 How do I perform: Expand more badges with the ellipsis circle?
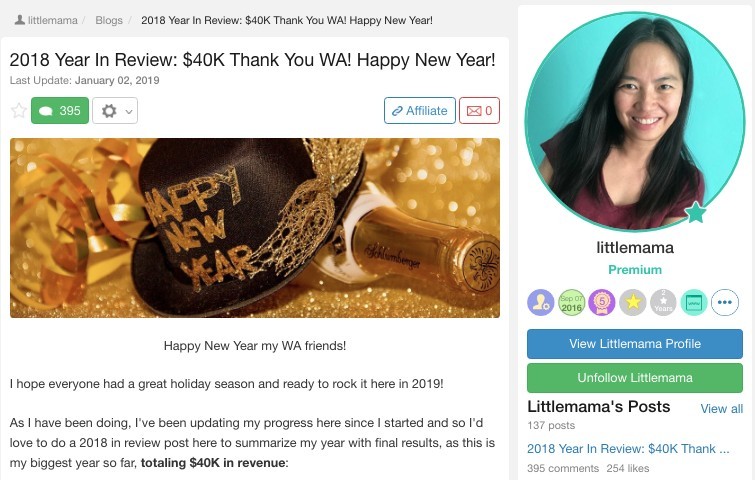point(725,302)
